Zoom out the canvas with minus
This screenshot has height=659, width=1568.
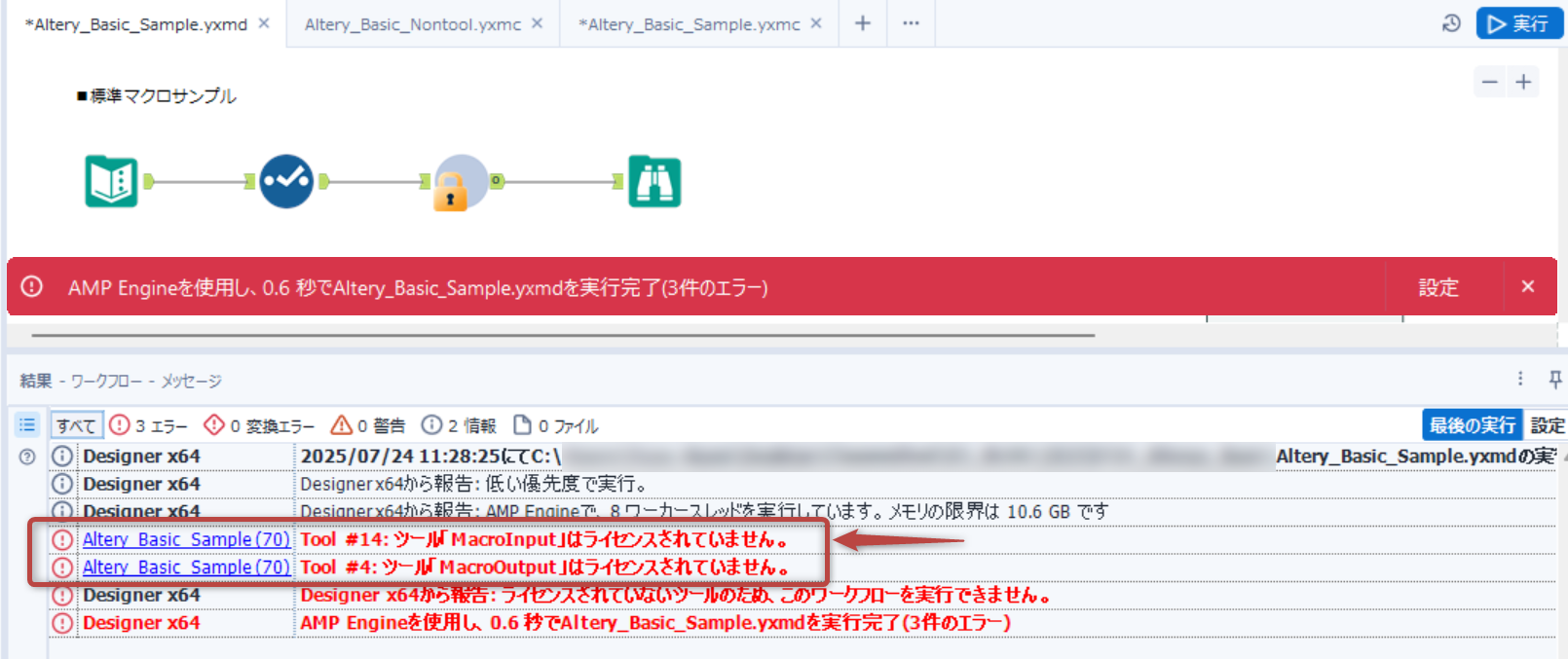click(x=1490, y=82)
